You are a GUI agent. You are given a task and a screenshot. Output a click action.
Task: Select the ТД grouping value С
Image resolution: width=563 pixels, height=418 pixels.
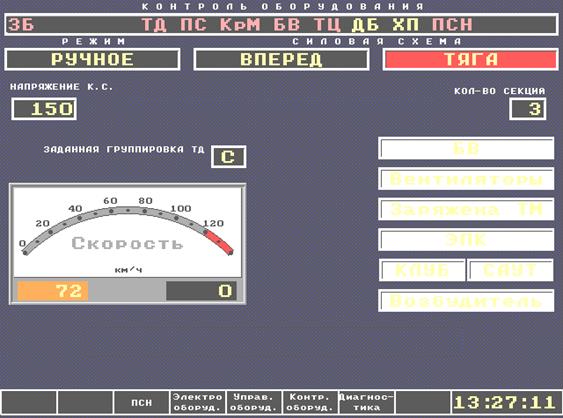229,157
